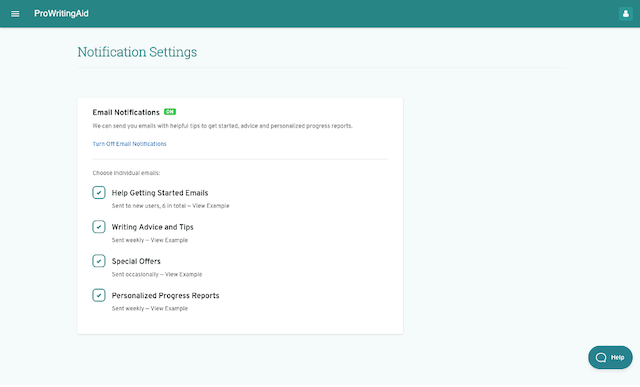Click the Special Offers label
640x387 pixels.
[x=136, y=261]
